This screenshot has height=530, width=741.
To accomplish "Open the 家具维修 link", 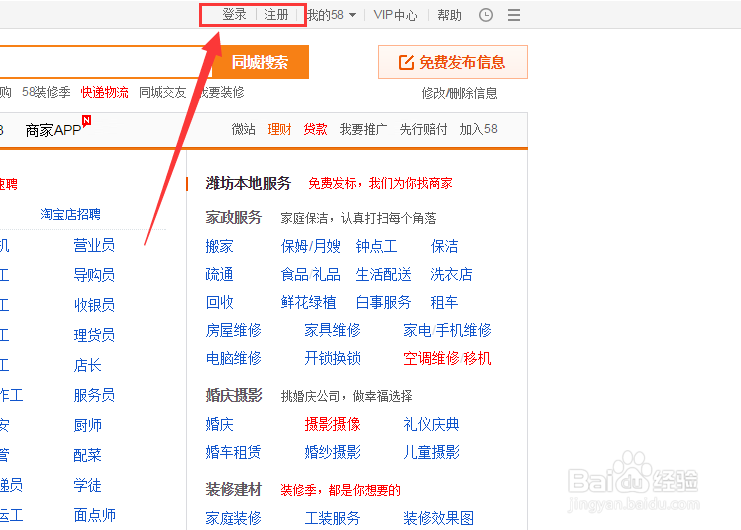I will (332, 330).
